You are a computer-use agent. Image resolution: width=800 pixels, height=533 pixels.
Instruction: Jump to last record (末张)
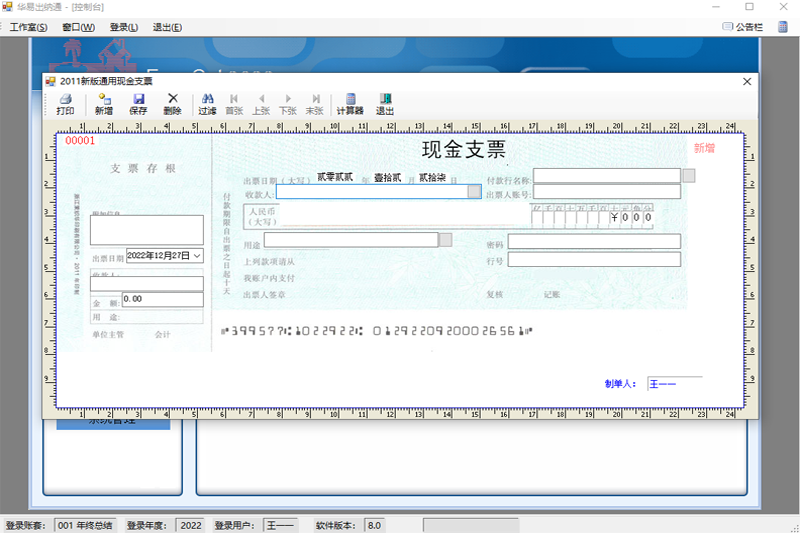[315, 104]
